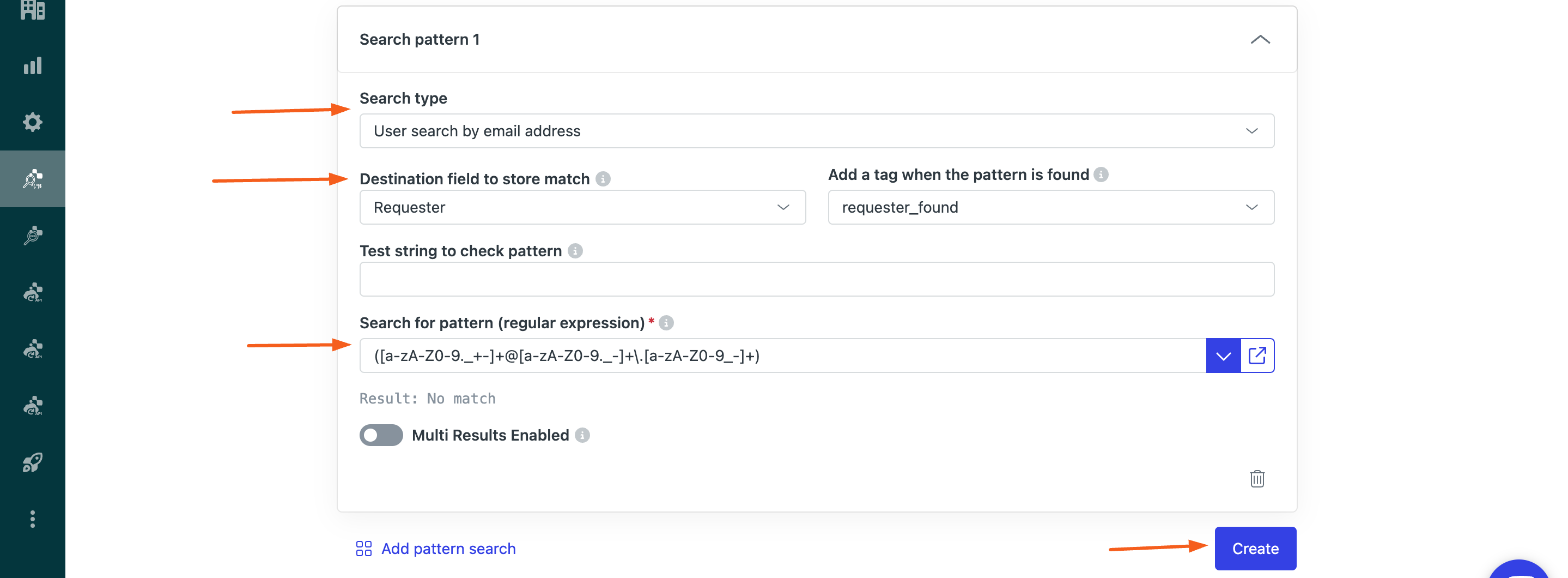1568x578 pixels.
Task: Open regex pattern presets blue dropdown arrow
Action: coord(1223,356)
